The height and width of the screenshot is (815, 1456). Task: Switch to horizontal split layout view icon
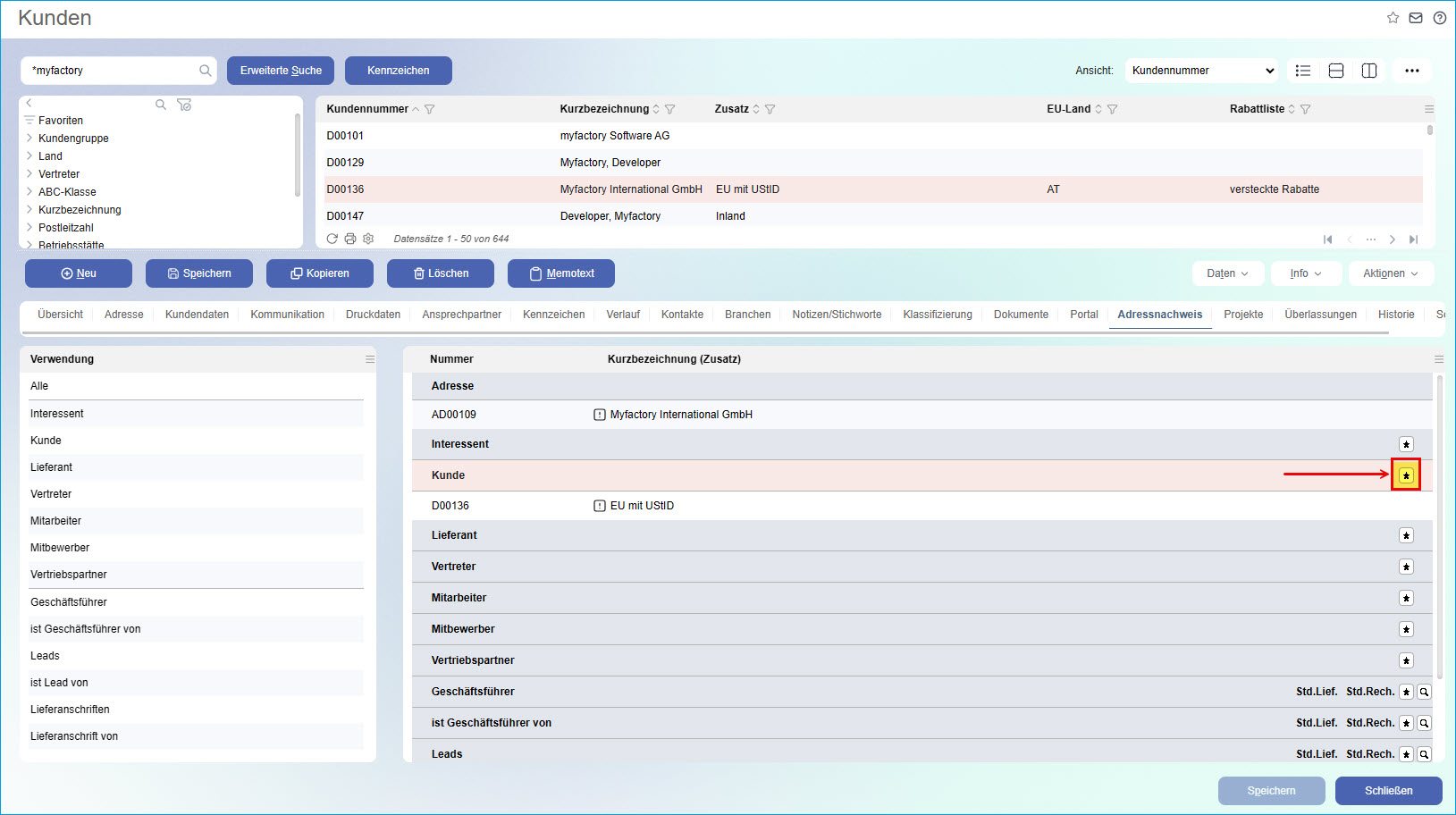(1336, 71)
